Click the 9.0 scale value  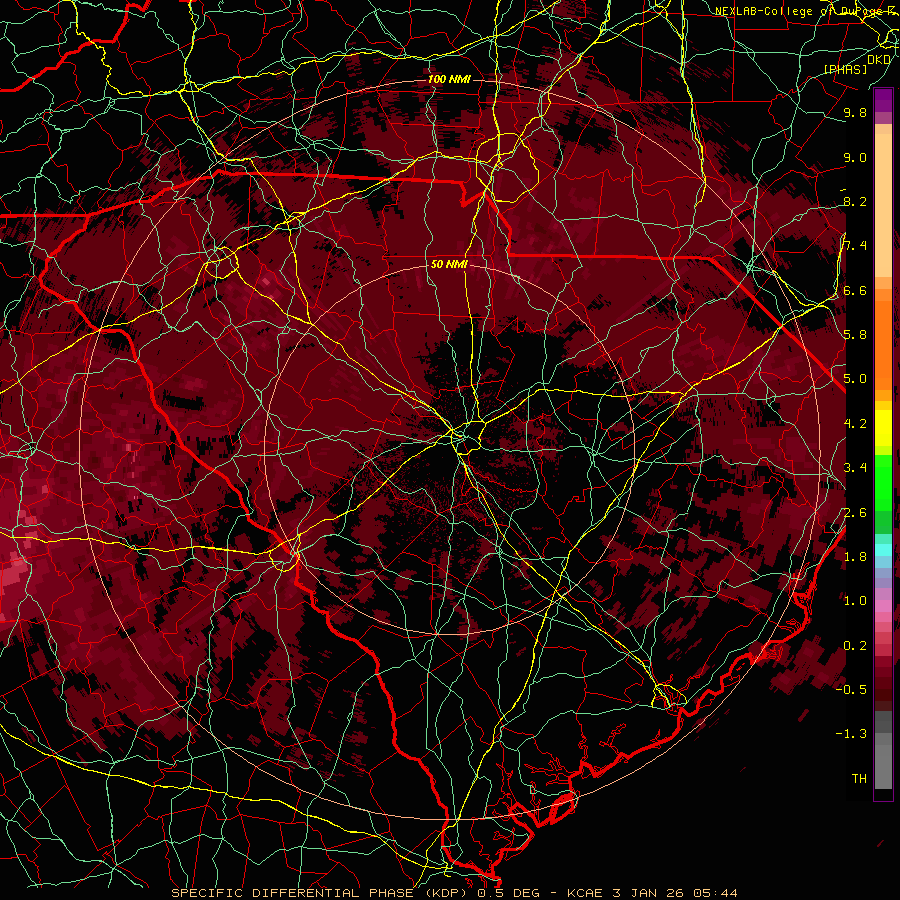click(855, 158)
